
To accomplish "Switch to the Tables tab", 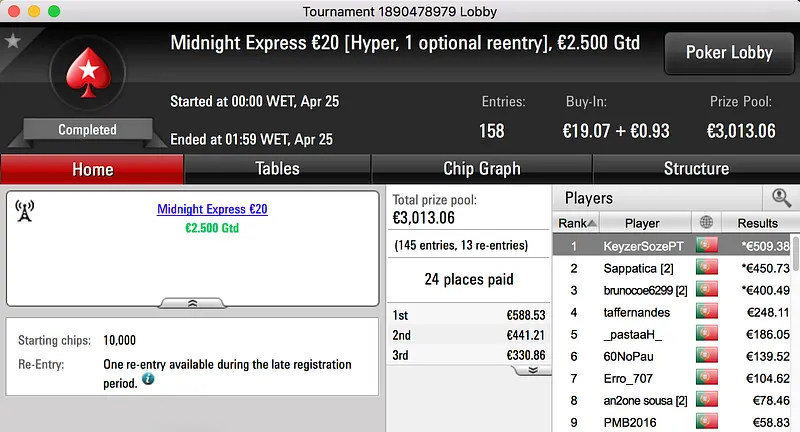I will 277,169.
